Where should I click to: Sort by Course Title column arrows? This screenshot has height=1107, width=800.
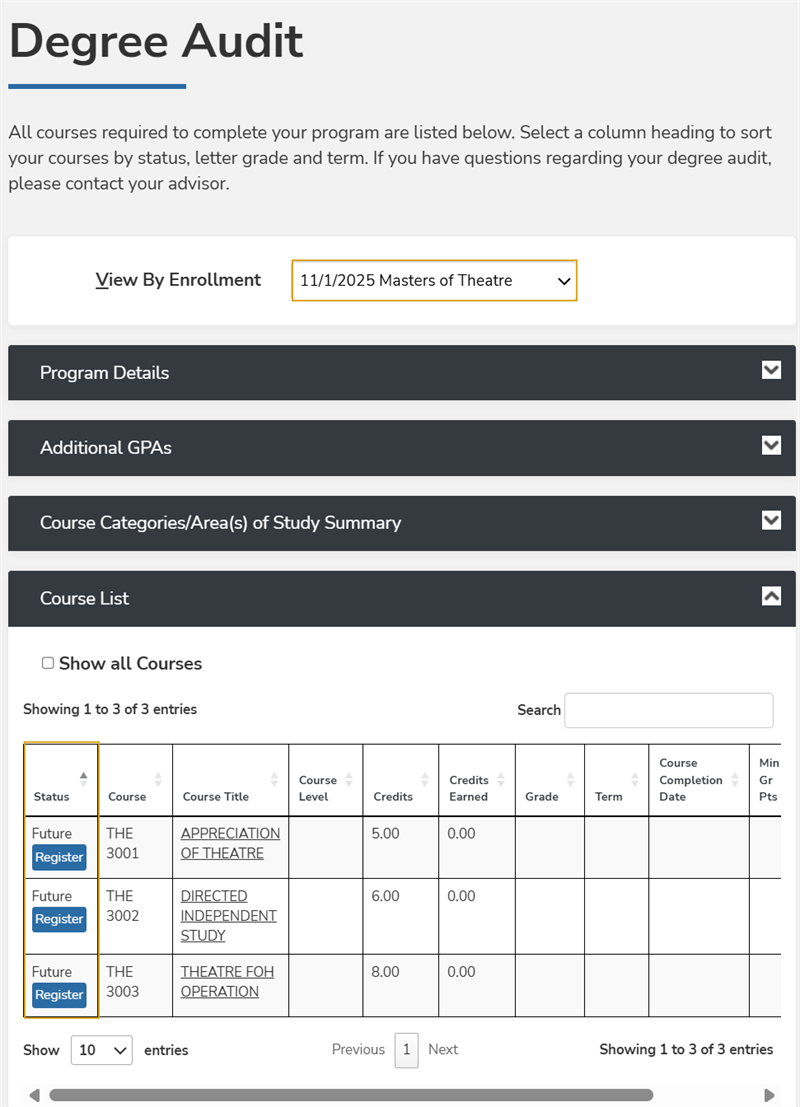274,779
